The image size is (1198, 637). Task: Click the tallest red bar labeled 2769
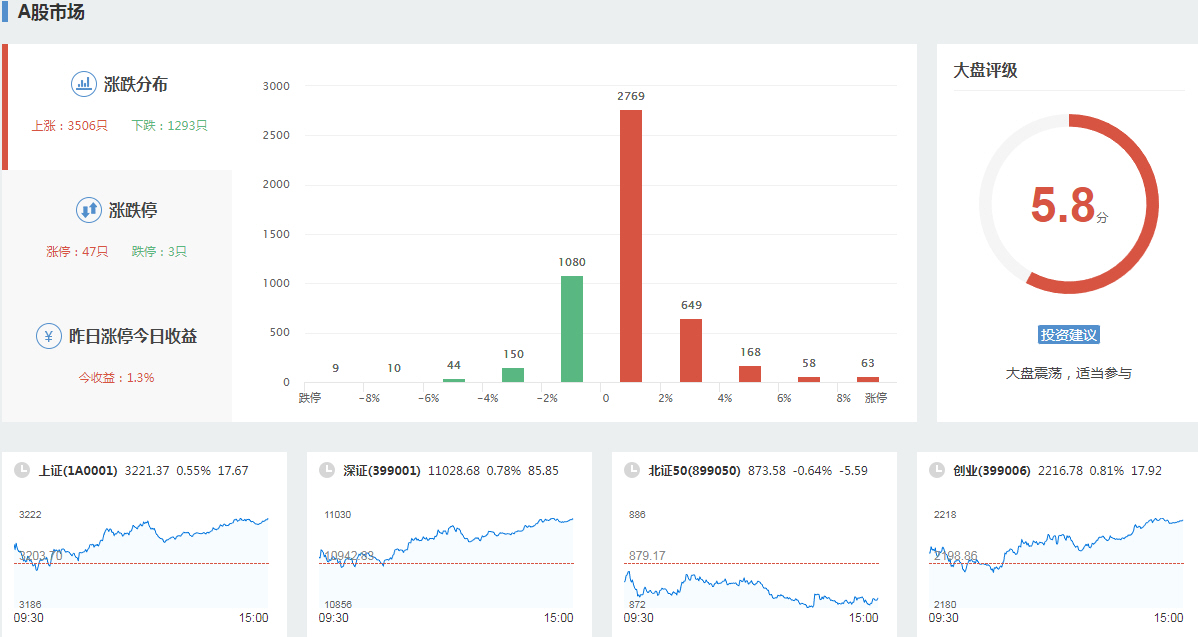[x=631, y=246]
